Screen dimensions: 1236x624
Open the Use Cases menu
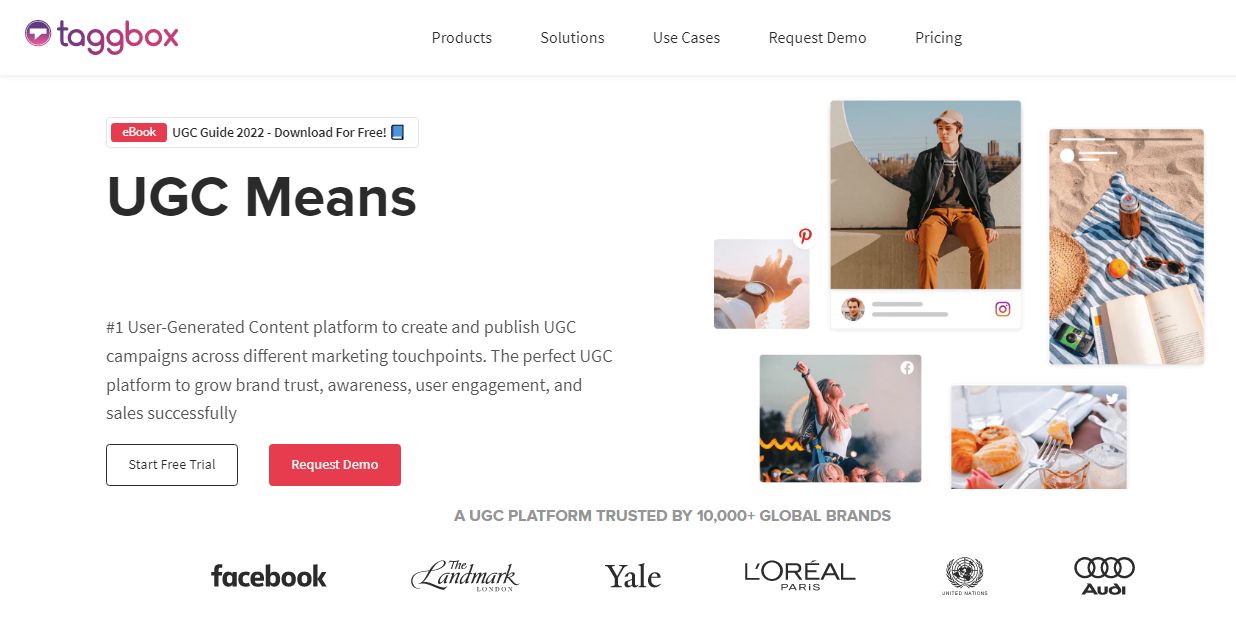[x=686, y=38]
